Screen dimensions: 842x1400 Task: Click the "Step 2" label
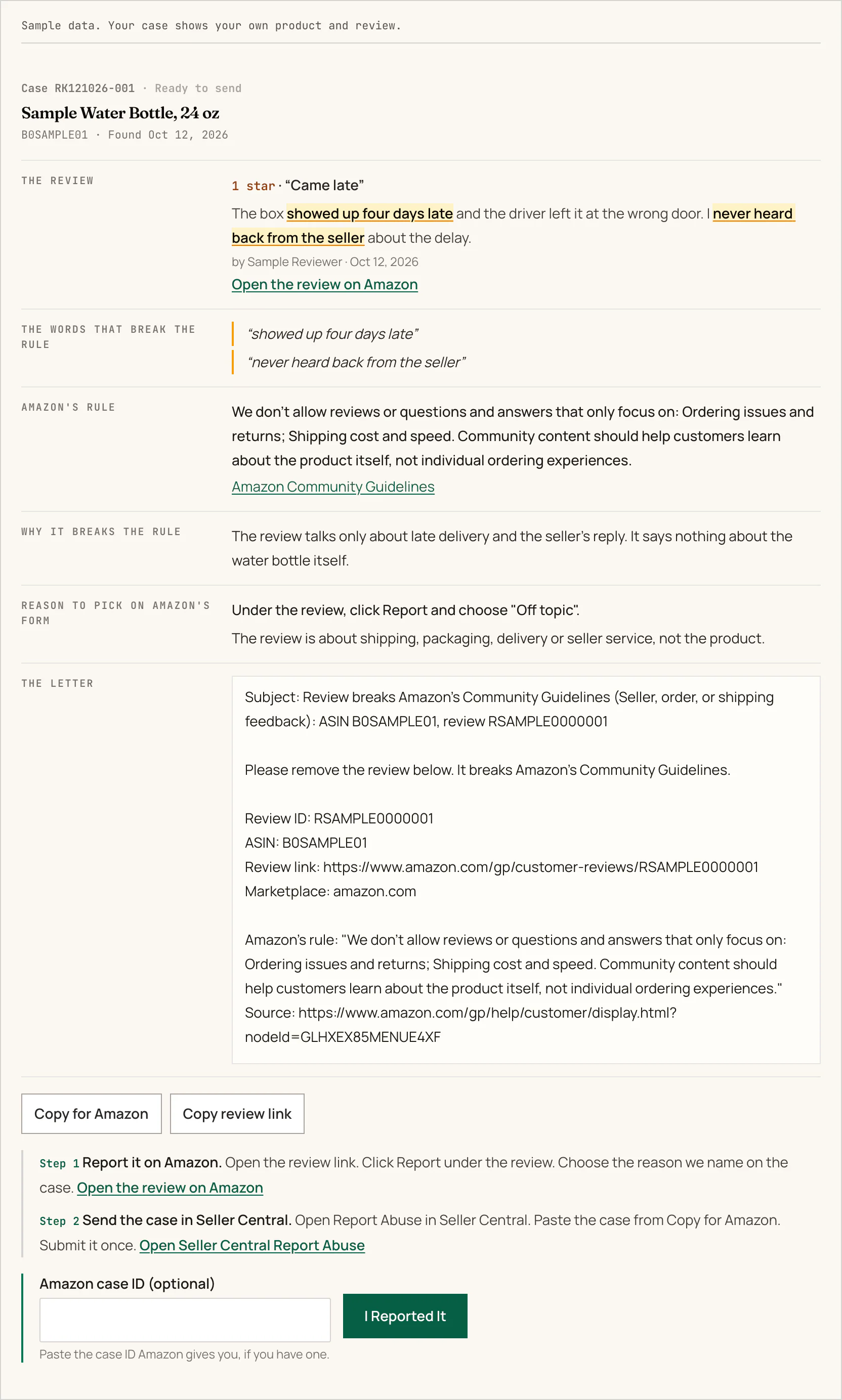click(x=59, y=1221)
